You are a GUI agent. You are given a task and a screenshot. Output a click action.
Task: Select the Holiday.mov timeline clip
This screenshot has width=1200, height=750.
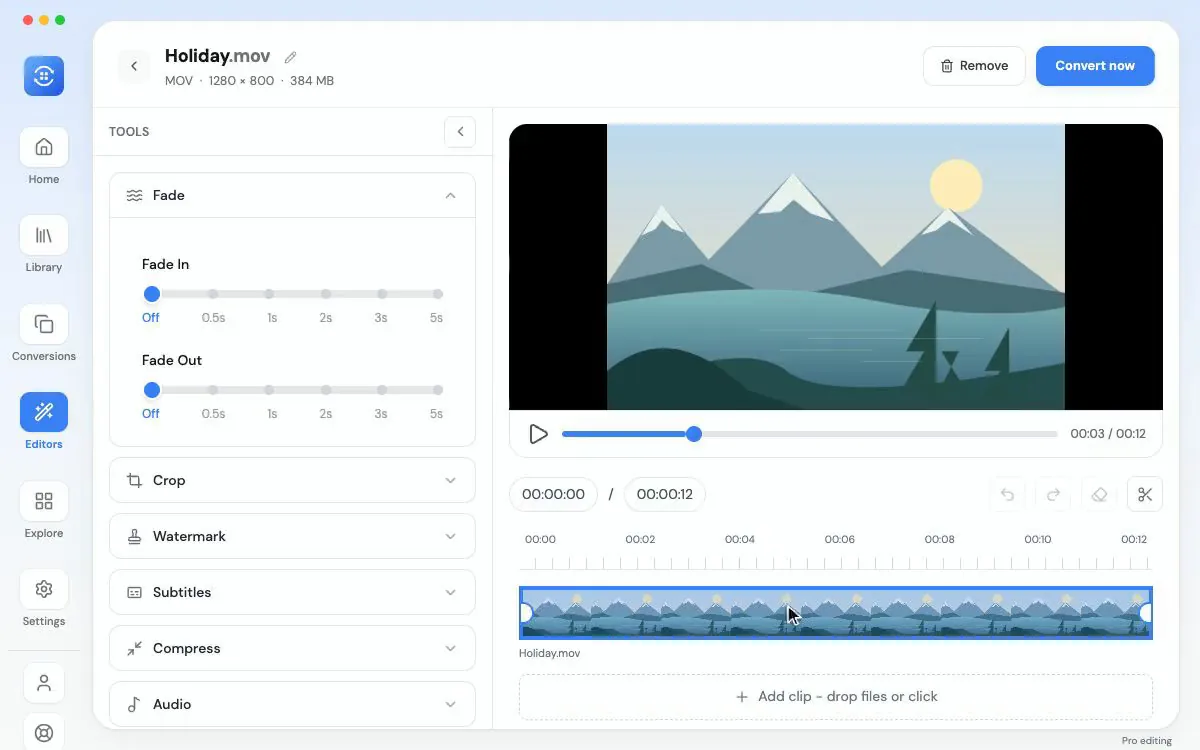pos(836,613)
